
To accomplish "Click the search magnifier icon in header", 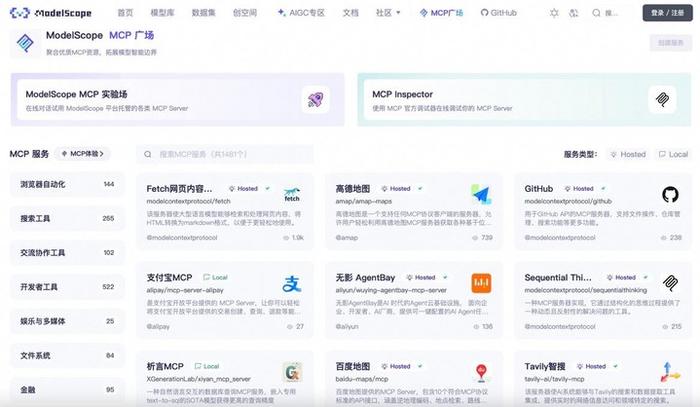I will 596,13.
